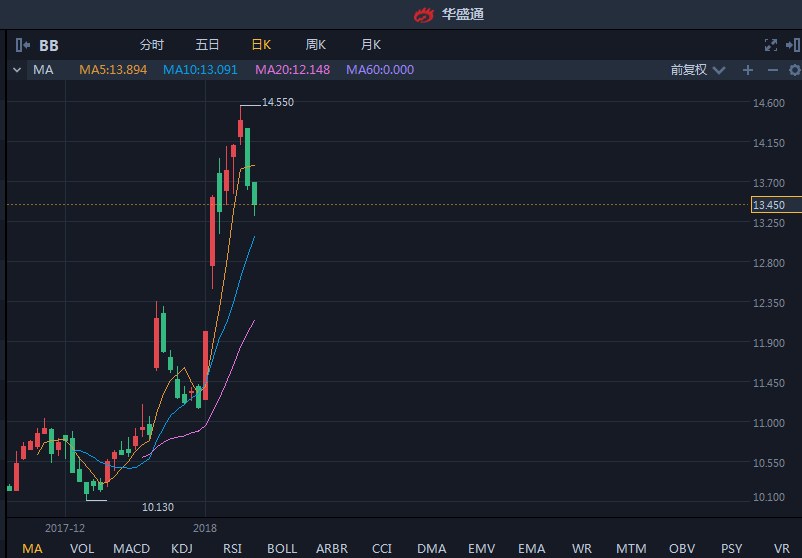802x558 pixels.
Task: Select the MACD indicator tab
Action: pyautogui.click(x=131, y=549)
